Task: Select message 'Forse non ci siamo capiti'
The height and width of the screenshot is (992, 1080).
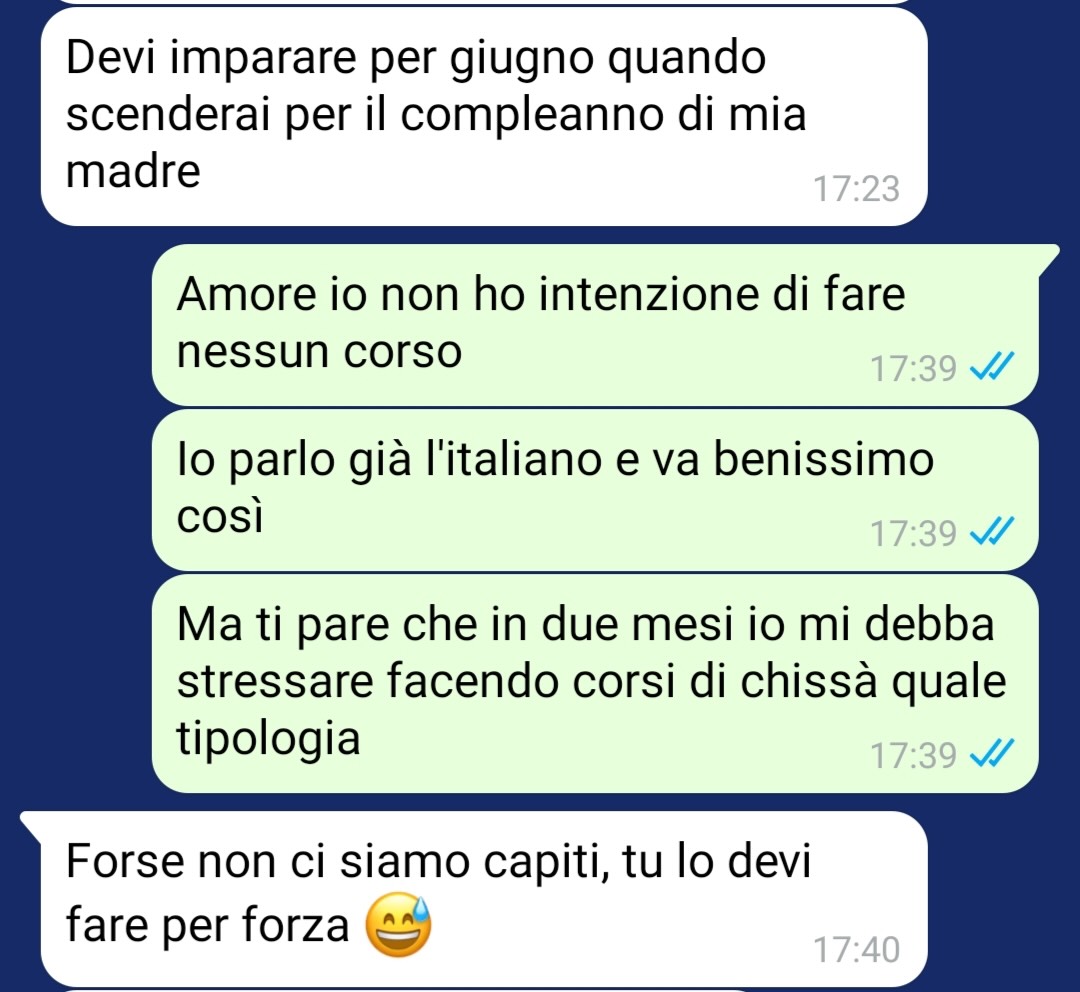Action: (484, 898)
